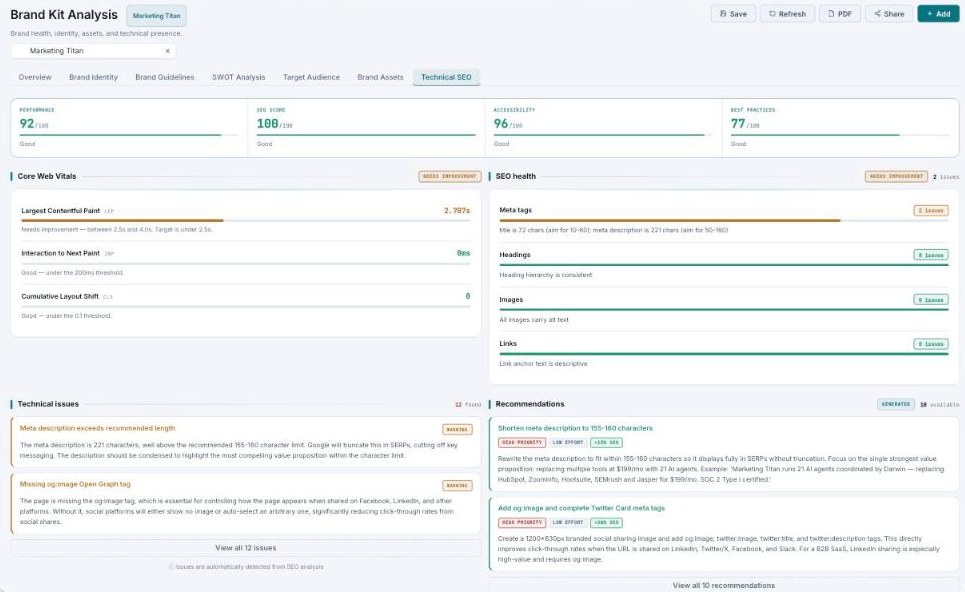
Task: Open 'Add og:image and complete Twitter Card meta tags'
Action: click(x=582, y=508)
